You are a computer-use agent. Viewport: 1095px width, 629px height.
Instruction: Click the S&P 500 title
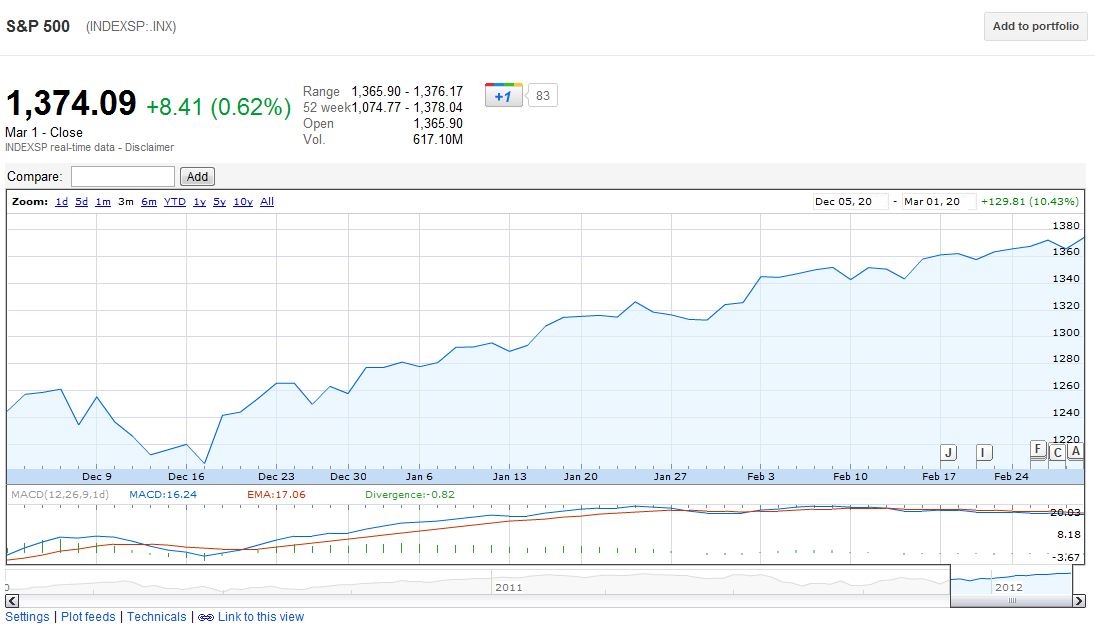[38, 27]
